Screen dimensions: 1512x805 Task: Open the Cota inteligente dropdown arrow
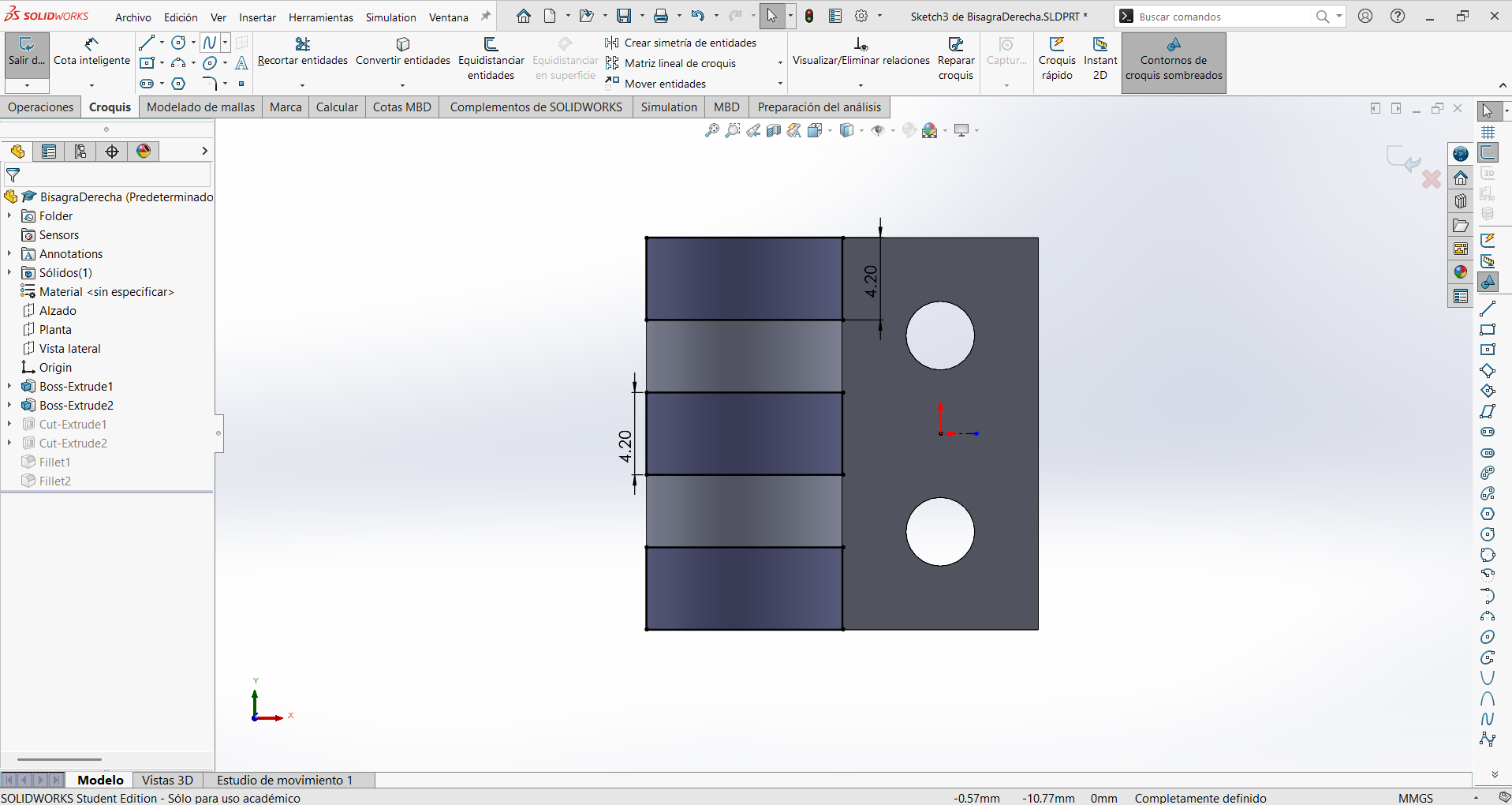[91, 84]
